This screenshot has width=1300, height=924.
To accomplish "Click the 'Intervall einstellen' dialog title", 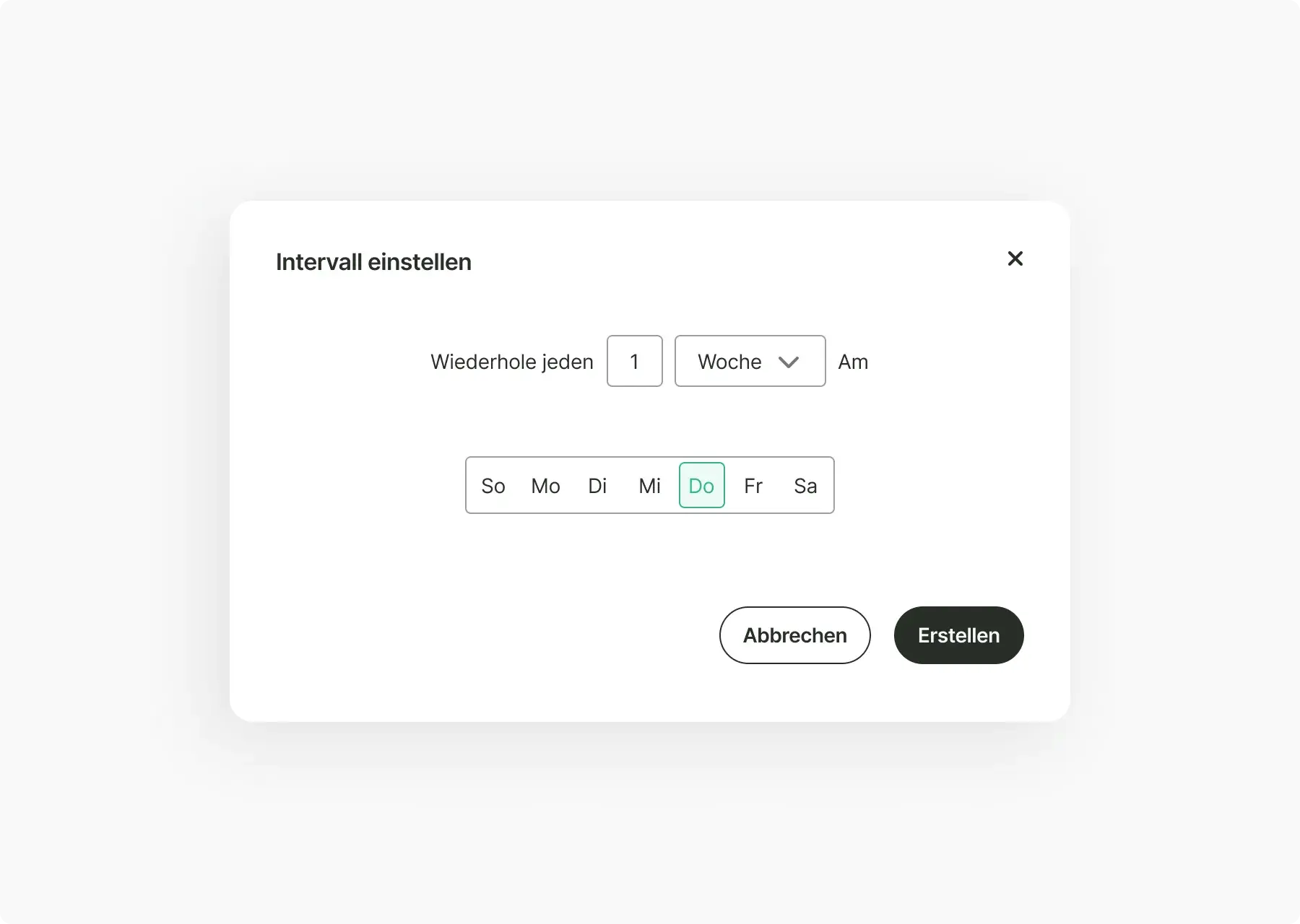I will click(373, 262).
